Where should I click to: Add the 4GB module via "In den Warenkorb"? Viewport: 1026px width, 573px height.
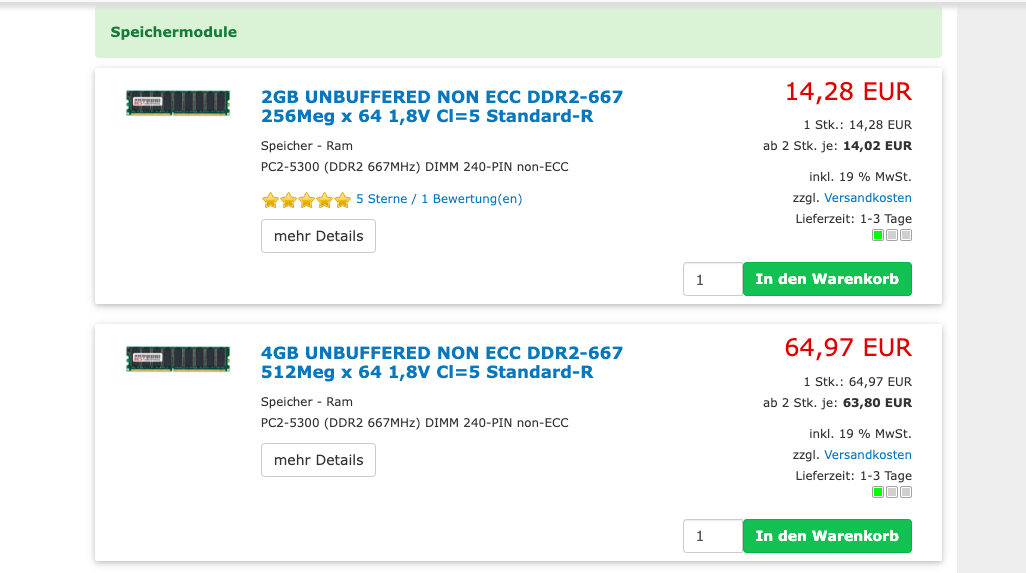pyautogui.click(x=827, y=536)
